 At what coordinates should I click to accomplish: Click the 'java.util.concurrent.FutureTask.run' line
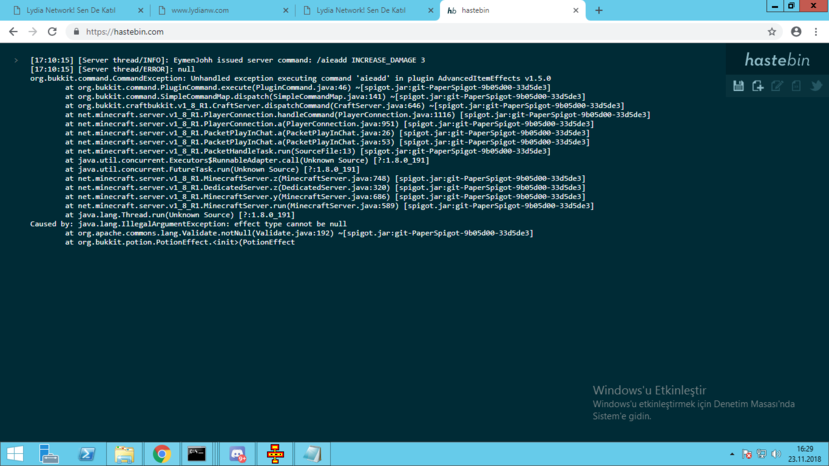(x=212, y=169)
